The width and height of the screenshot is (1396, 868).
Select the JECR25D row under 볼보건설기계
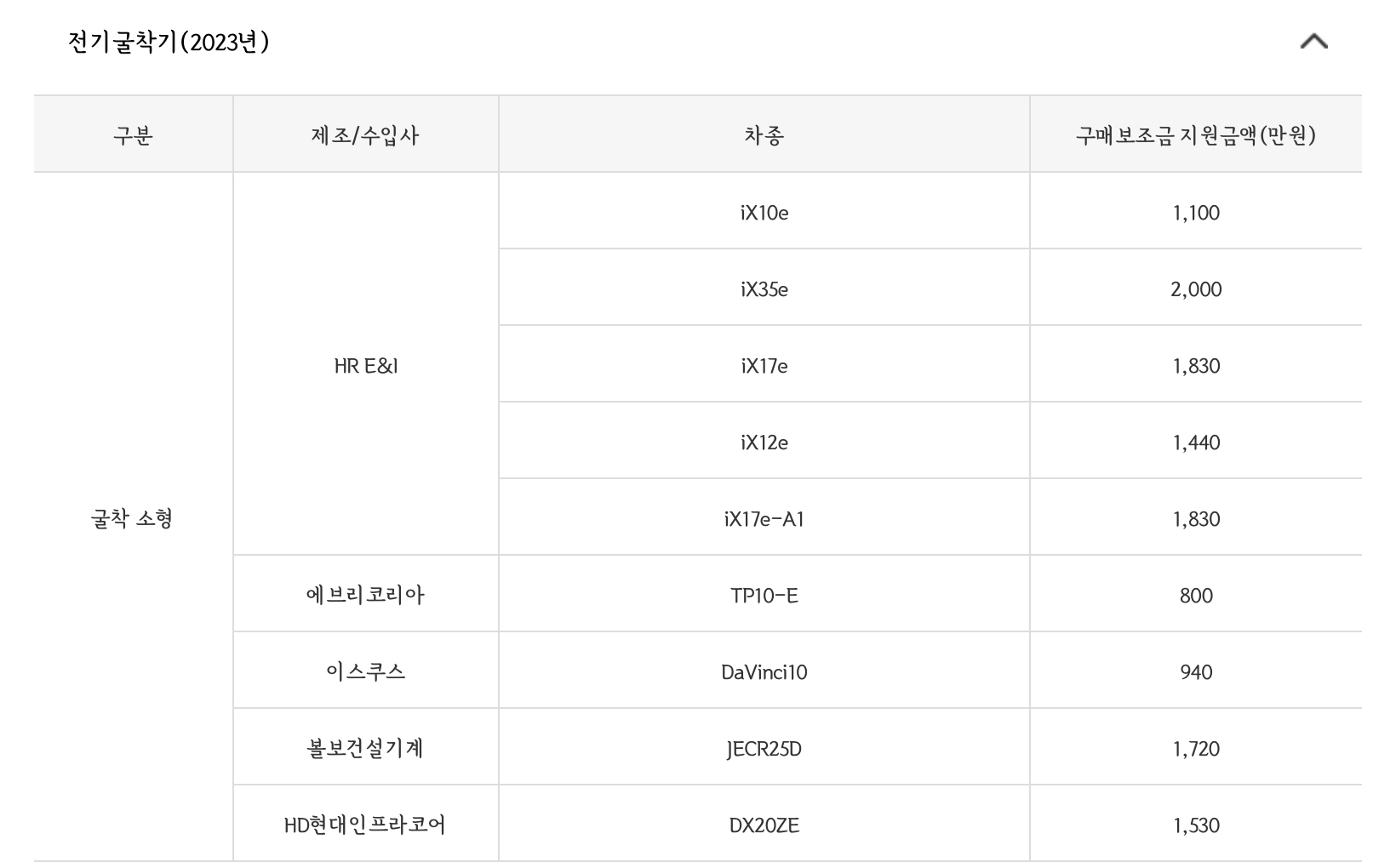point(764,746)
